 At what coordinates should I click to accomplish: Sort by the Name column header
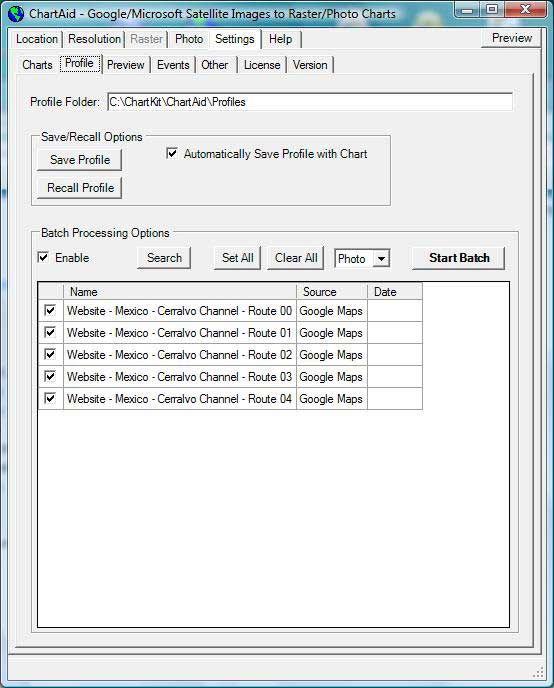tap(180, 292)
